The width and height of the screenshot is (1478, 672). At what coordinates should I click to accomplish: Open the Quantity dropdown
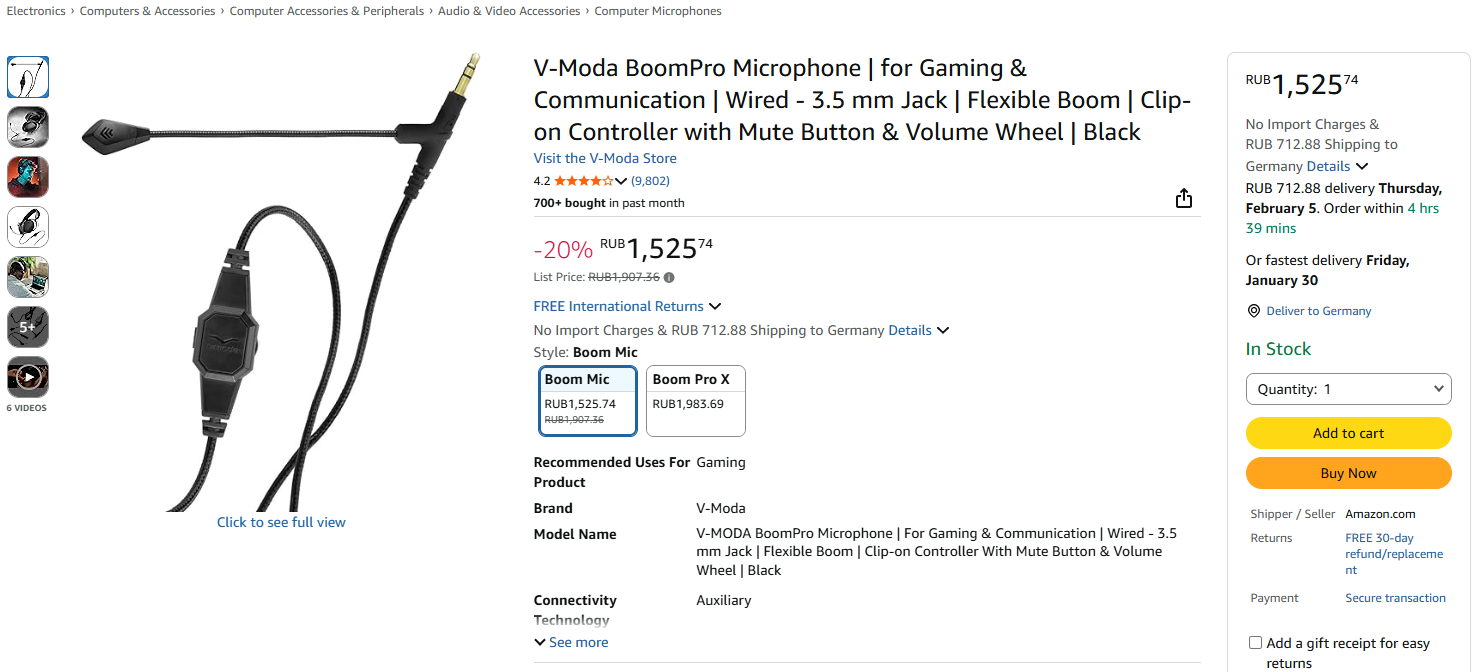coord(1348,389)
